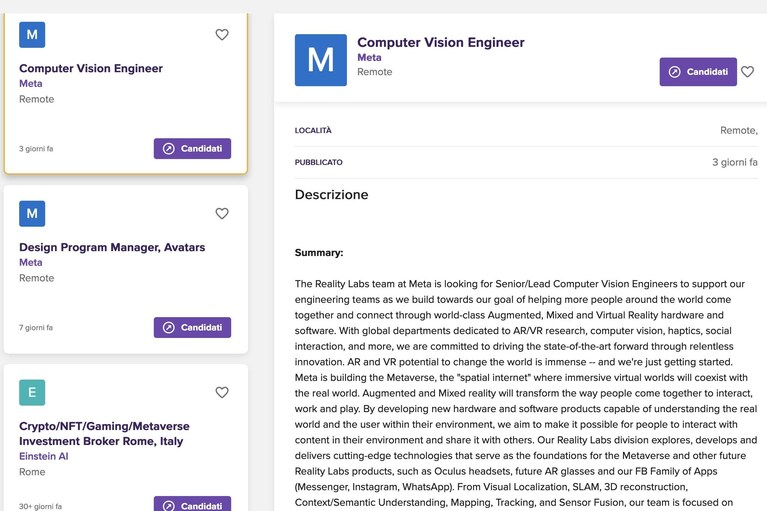Viewport: 767px width, 511px height.
Task: Click Candidati button in job detail header
Action: [698, 72]
